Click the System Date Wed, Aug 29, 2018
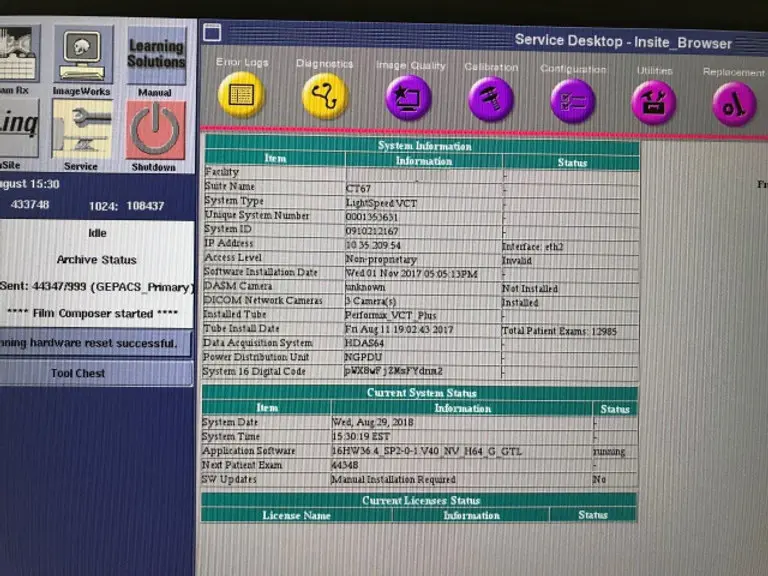The image size is (768, 576). coord(373,422)
